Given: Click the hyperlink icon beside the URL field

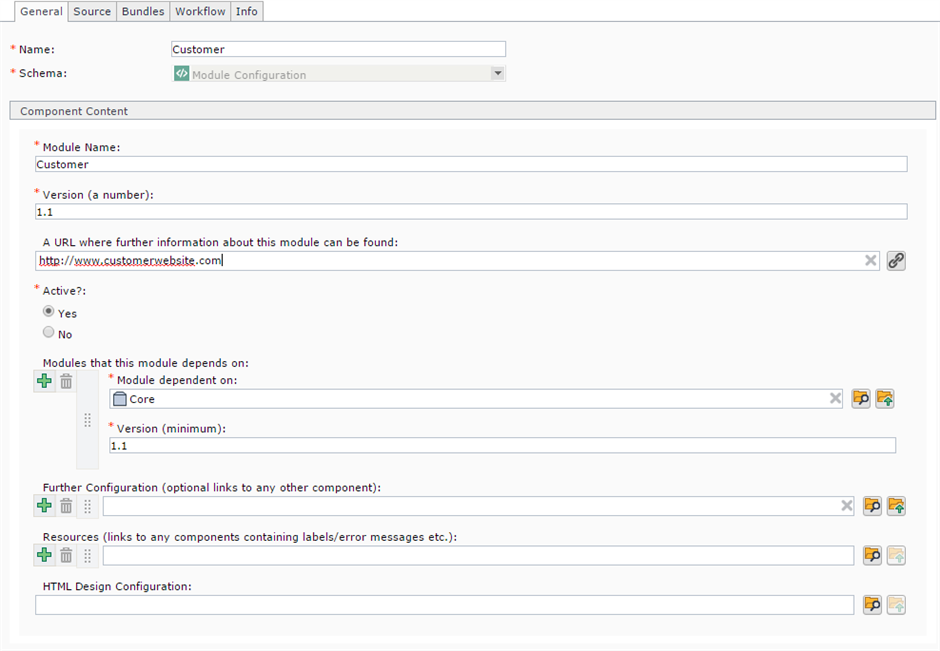Looking at the screenshot, I should [896, 261].
